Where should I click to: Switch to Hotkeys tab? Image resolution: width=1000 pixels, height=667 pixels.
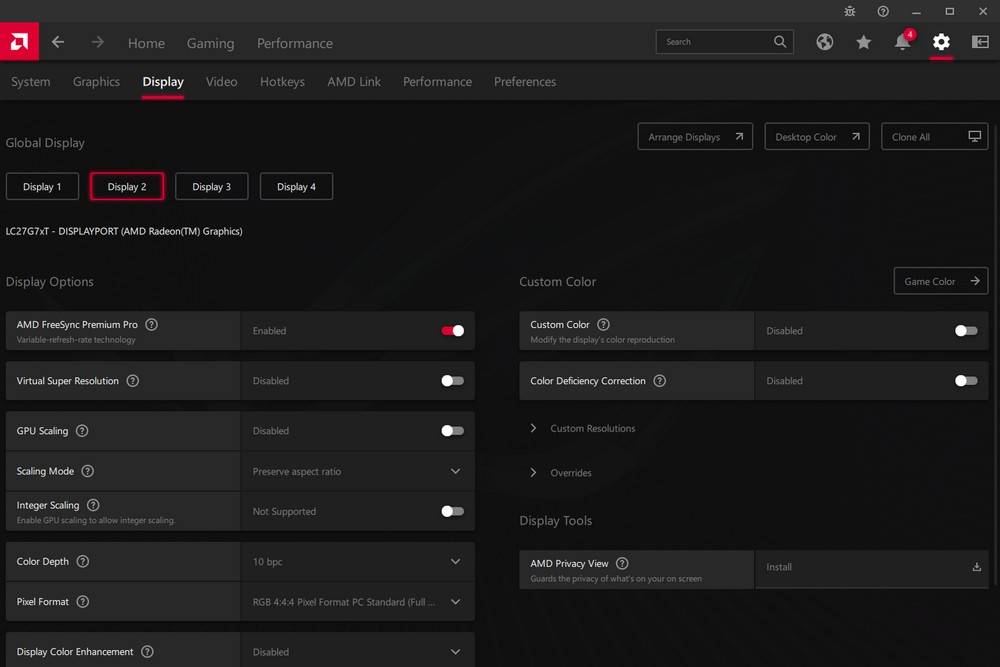283,82
